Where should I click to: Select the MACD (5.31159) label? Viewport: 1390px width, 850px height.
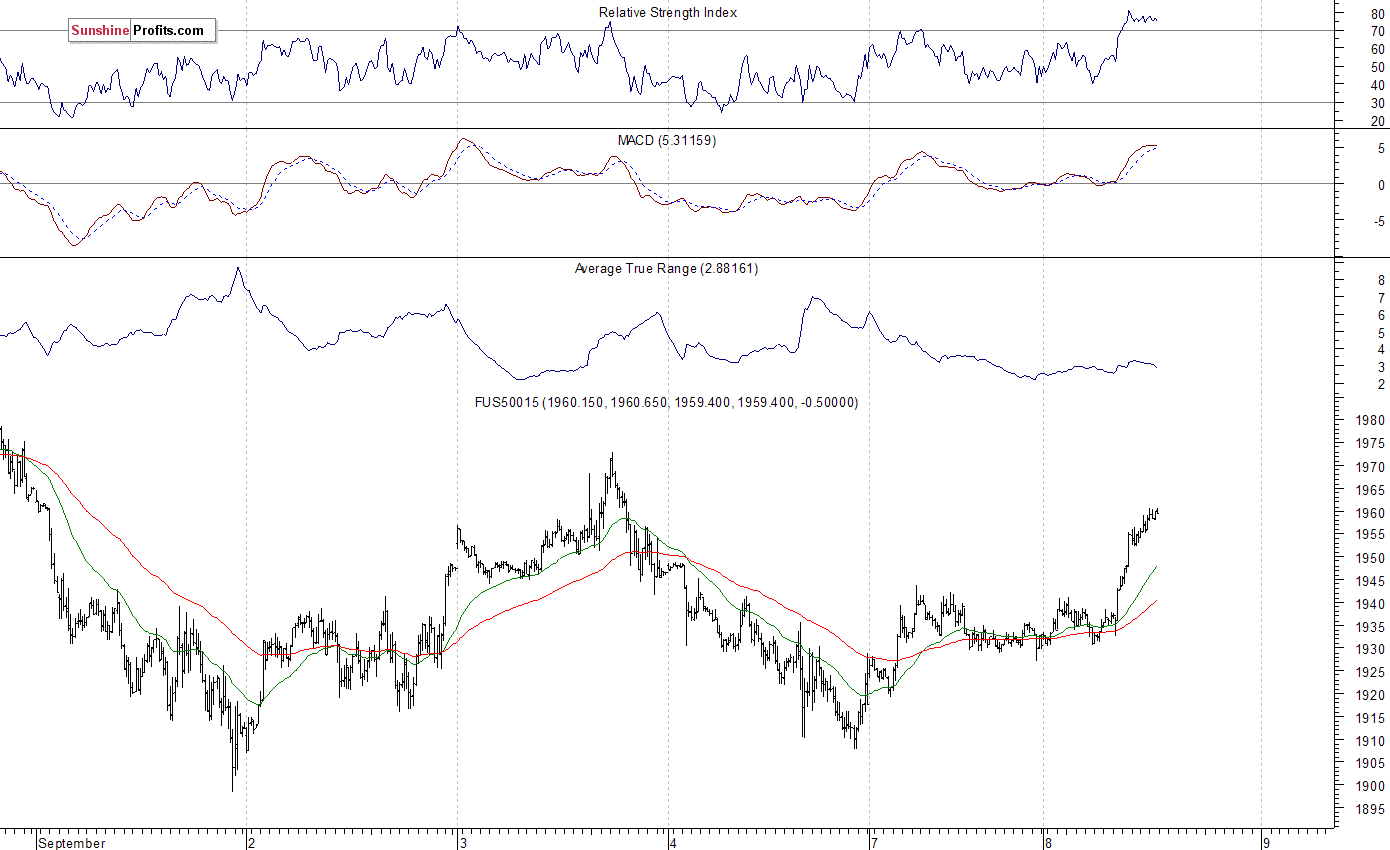point(667,140)
